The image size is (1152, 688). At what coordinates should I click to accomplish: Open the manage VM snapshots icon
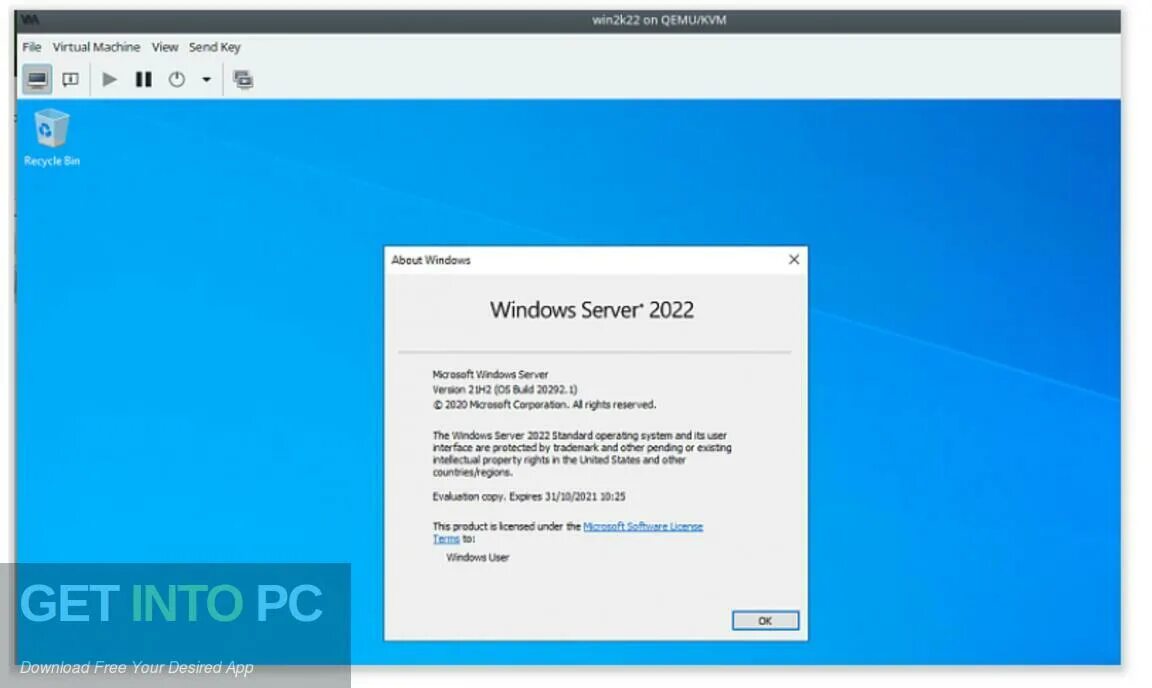242,79
